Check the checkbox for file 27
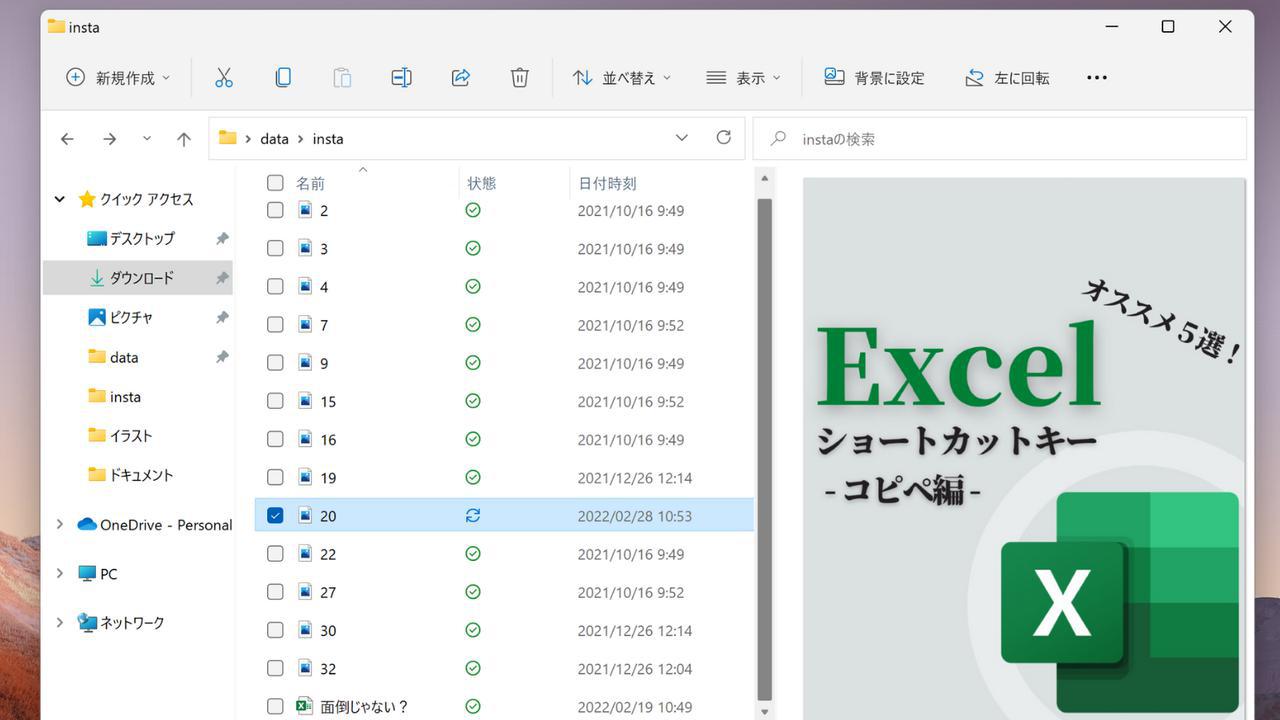Screen dimensions: 1280x720 tap(275, 592)
